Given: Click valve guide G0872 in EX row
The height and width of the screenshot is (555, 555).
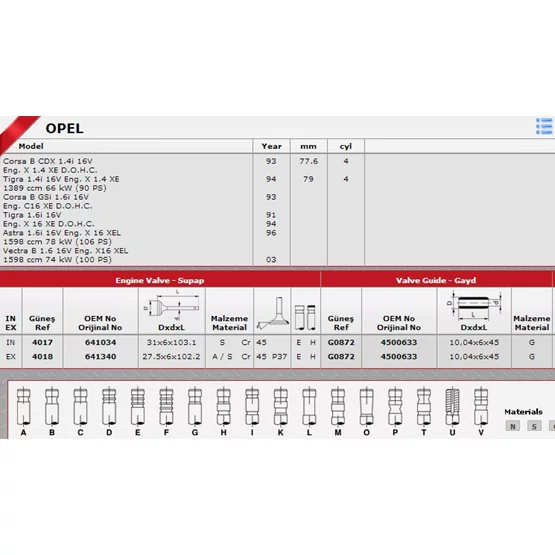Looking at the screenshot, I should [x=341, y=356].
